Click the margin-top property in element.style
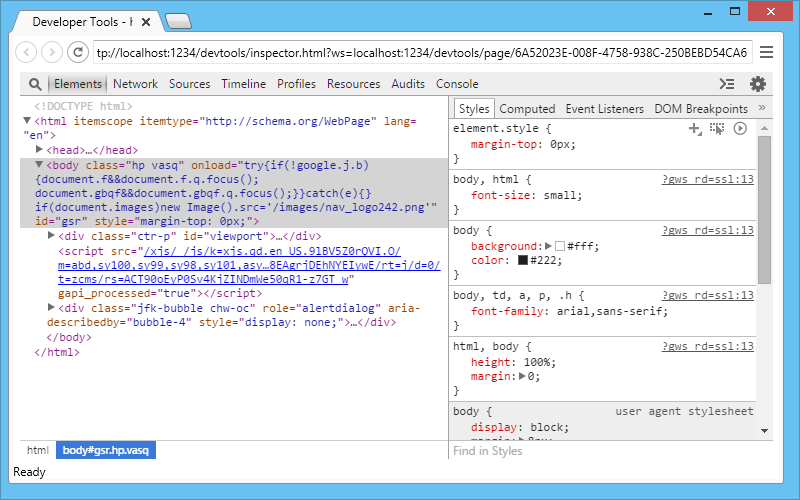800x500 pixels. 504,144
